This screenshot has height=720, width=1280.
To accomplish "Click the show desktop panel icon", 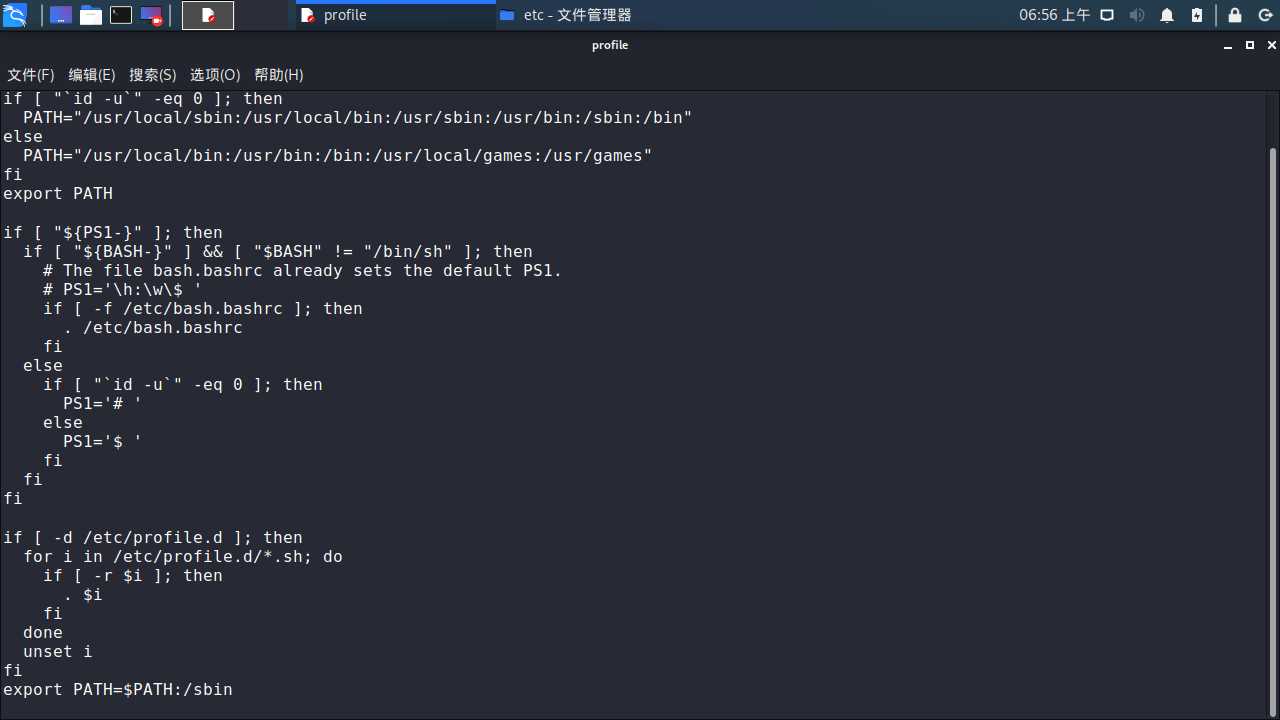I will point(61,15).
